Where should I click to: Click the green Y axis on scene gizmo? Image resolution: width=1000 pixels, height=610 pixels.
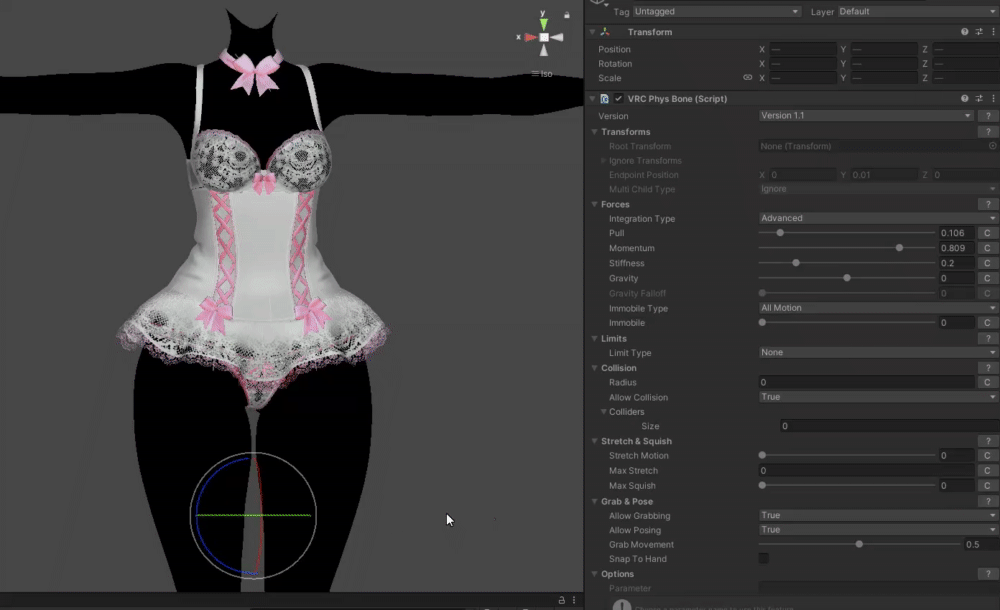pos(544,23)
